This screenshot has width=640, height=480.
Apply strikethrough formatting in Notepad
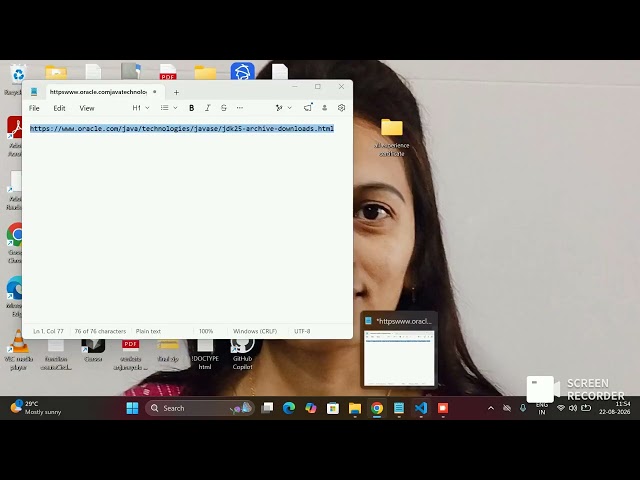click(x=224, y=108)
